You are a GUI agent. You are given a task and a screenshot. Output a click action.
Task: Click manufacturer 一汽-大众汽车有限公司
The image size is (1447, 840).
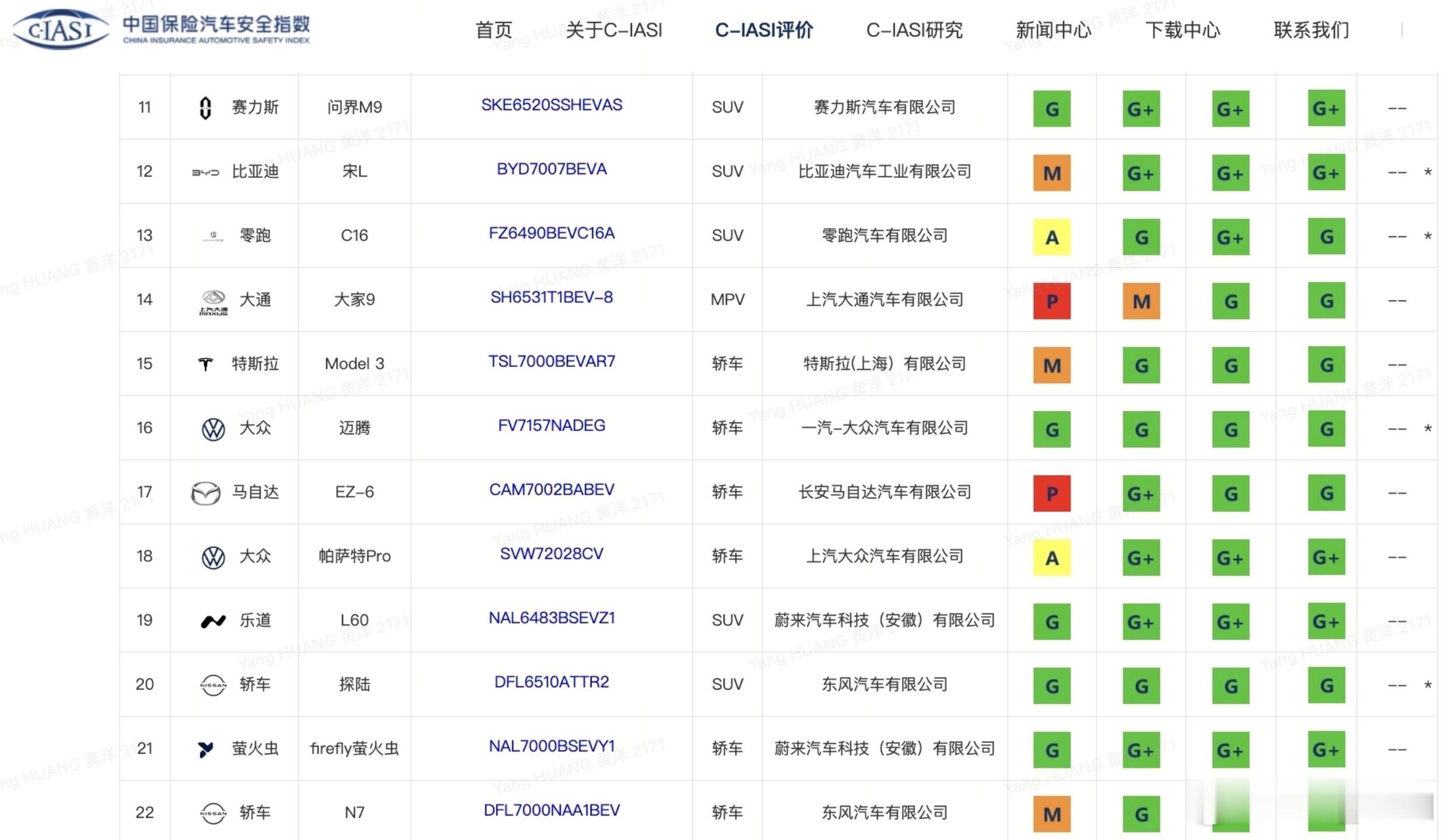tap(885, 428)
